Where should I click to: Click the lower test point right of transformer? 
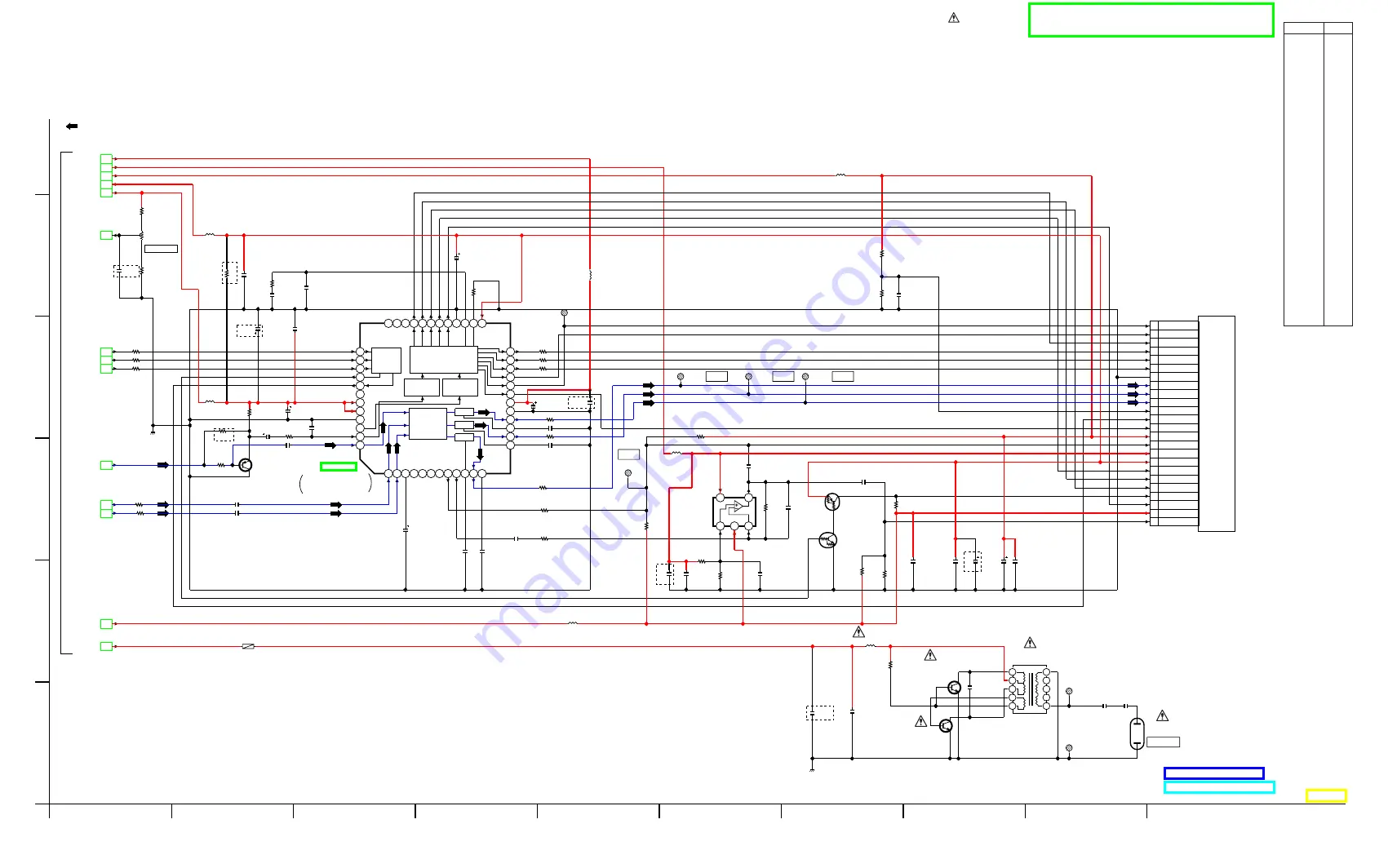point(1069,747)
